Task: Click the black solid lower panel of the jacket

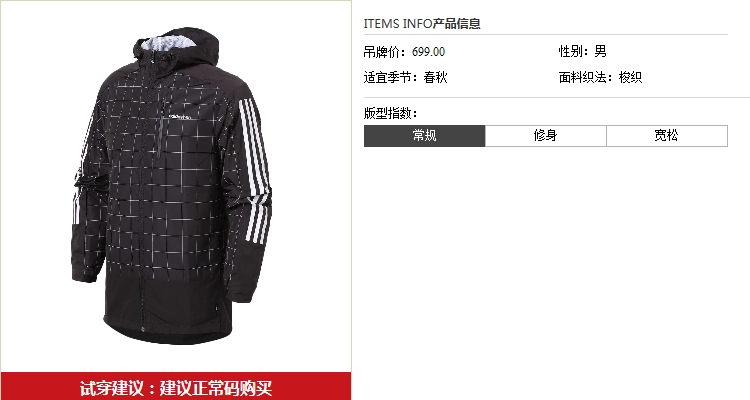Action: [x=165, y=309]
